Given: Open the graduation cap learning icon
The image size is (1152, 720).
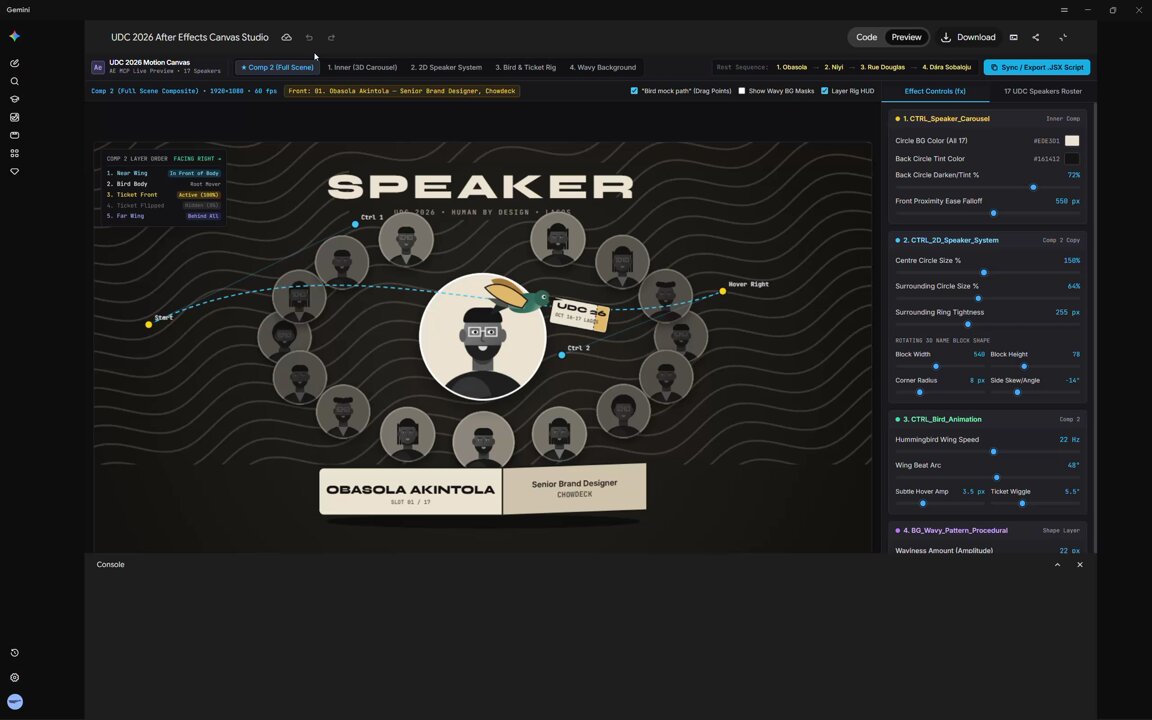Looking at the screenshot, I should pyautogui.click(x=15, y=99).
